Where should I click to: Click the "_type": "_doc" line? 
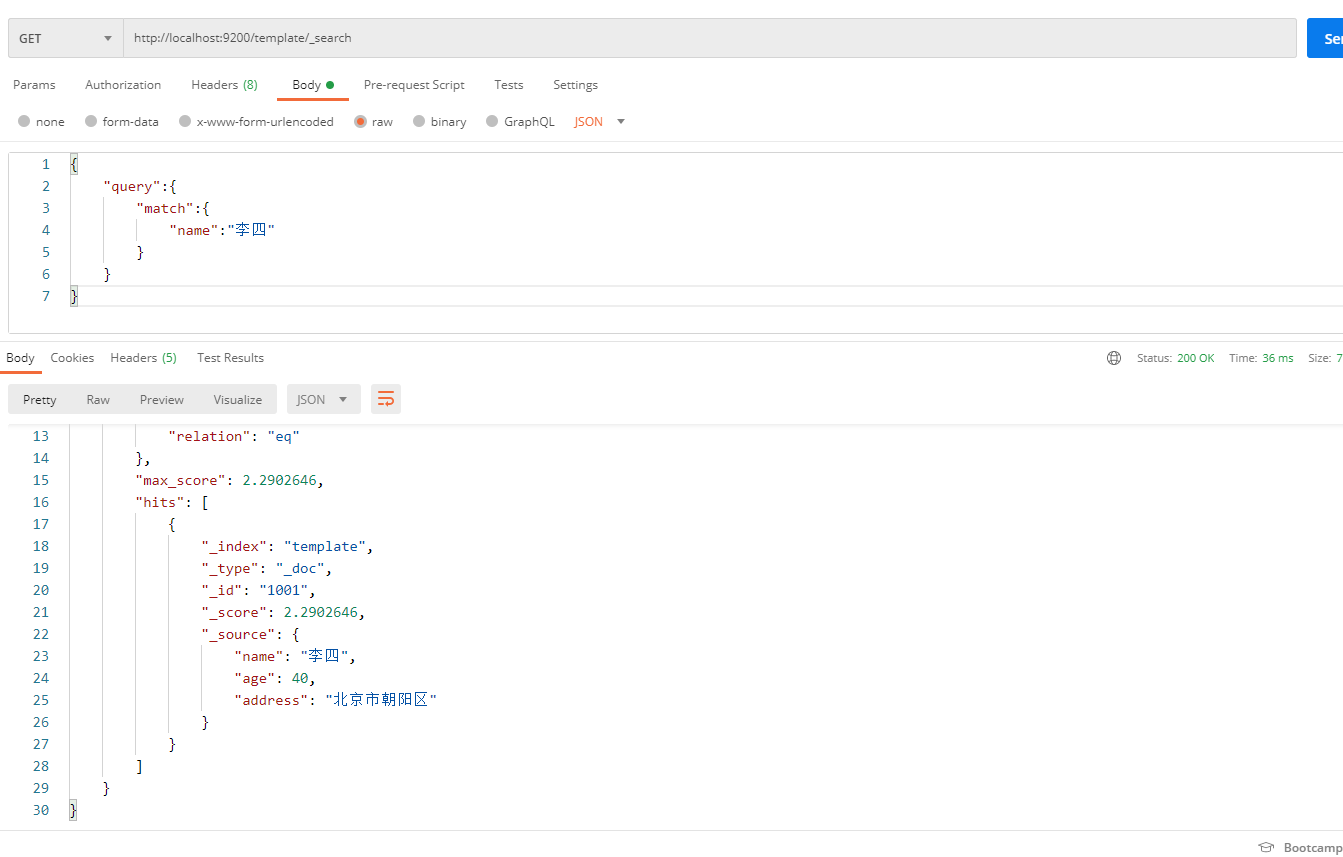[x=266, y=568]
